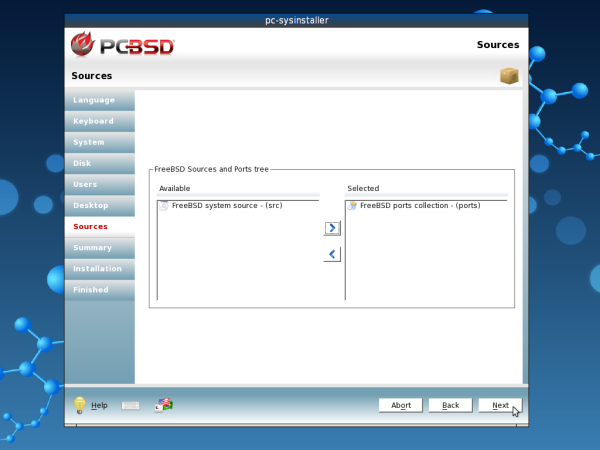Click the pc-sysinstaller title bar
Image resolution: width=600 pixels, height=450 pixels.
pyautogui.click(x=297, y=20)
